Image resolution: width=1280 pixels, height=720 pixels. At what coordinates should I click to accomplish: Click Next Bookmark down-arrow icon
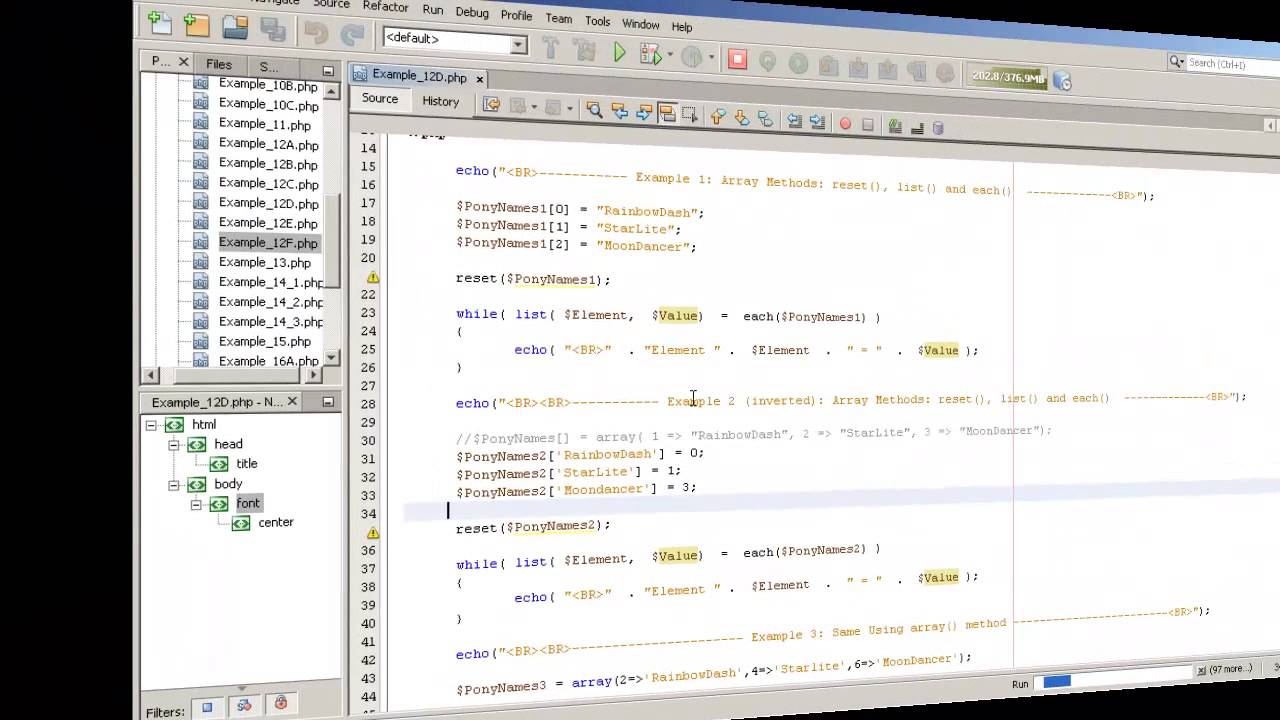coord(742,118)
